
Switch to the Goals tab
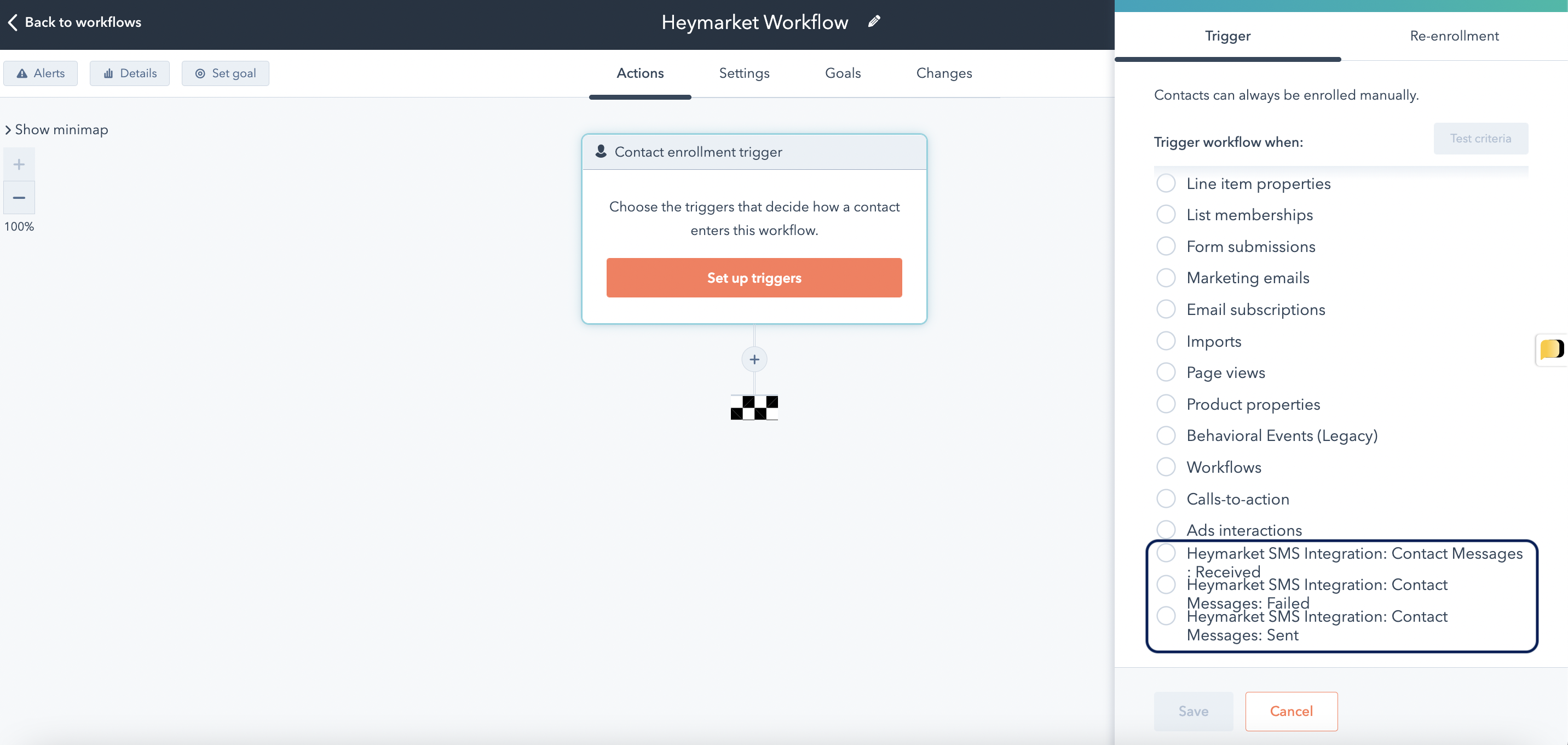pyautogui.click(x=843, y=73)
